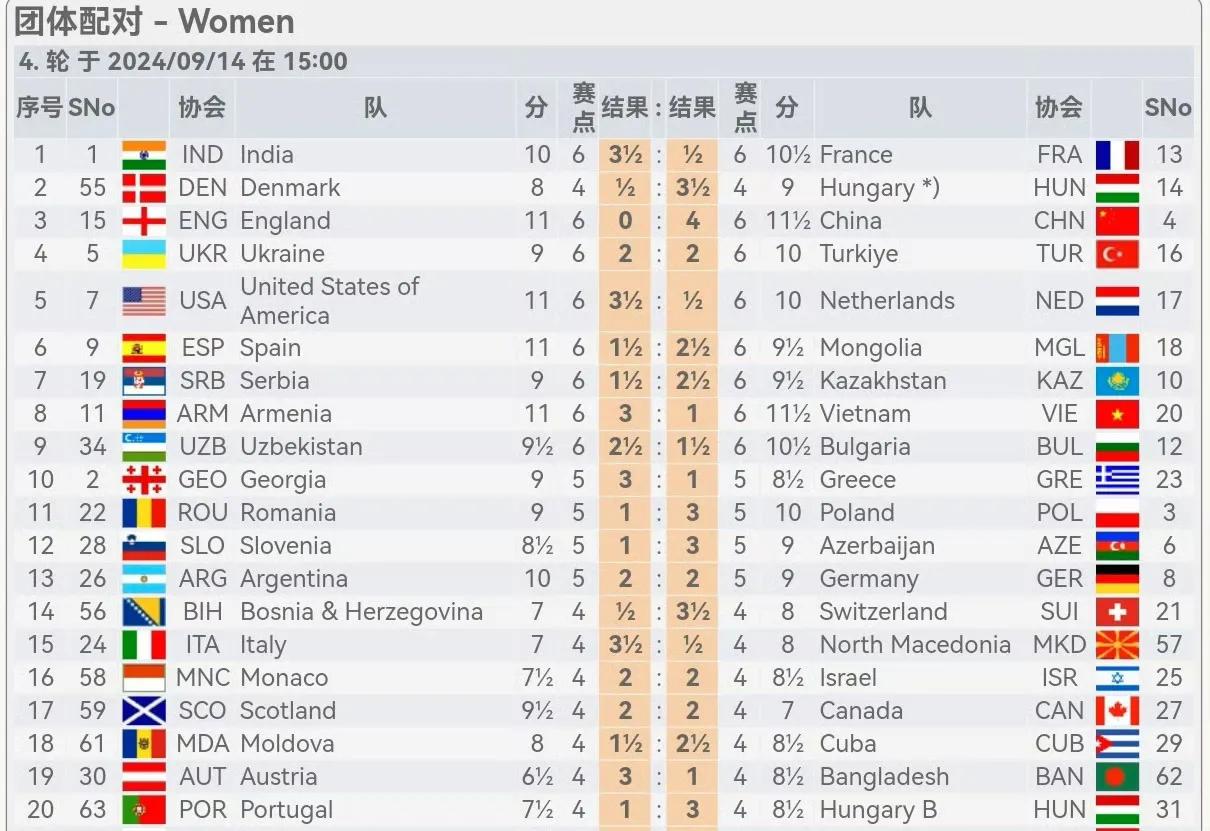Click the China flag icon
The height and width of the screenshot is (831, 1210).
pos(1117,221)
